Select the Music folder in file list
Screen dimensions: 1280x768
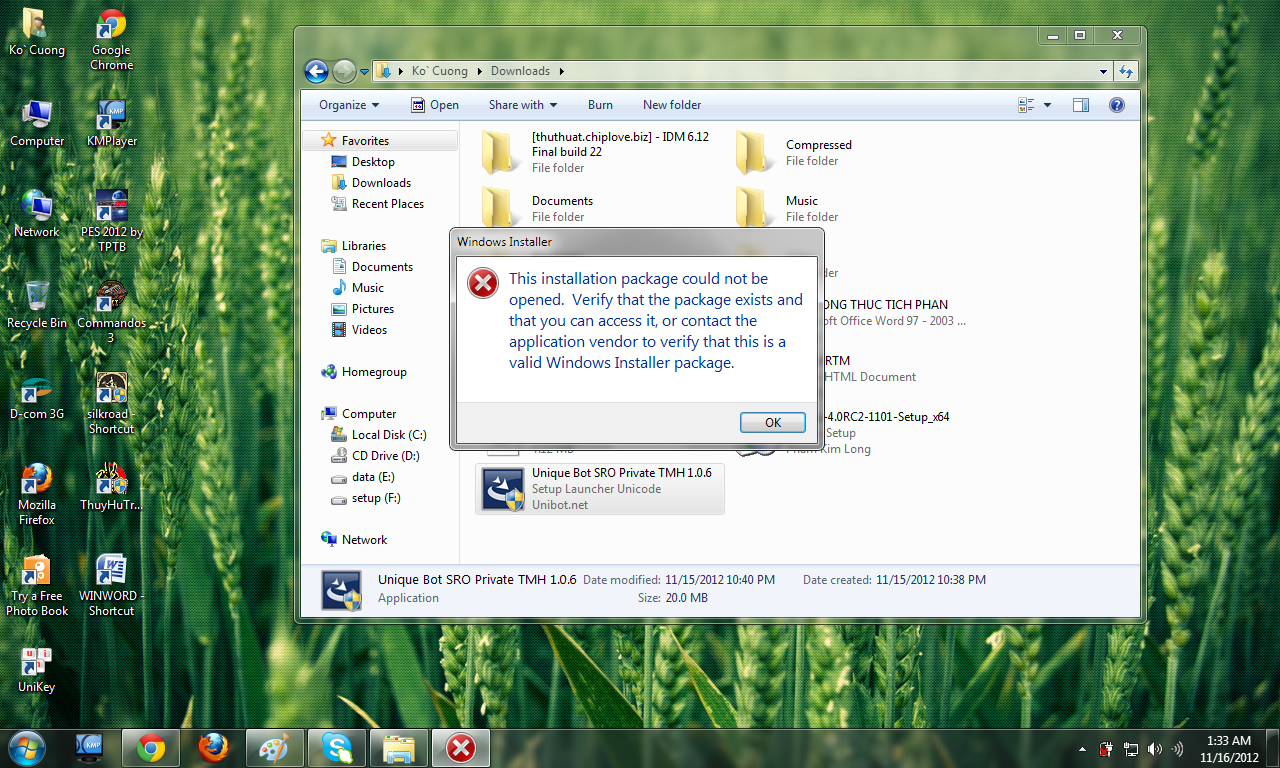[x=853, y=209]
